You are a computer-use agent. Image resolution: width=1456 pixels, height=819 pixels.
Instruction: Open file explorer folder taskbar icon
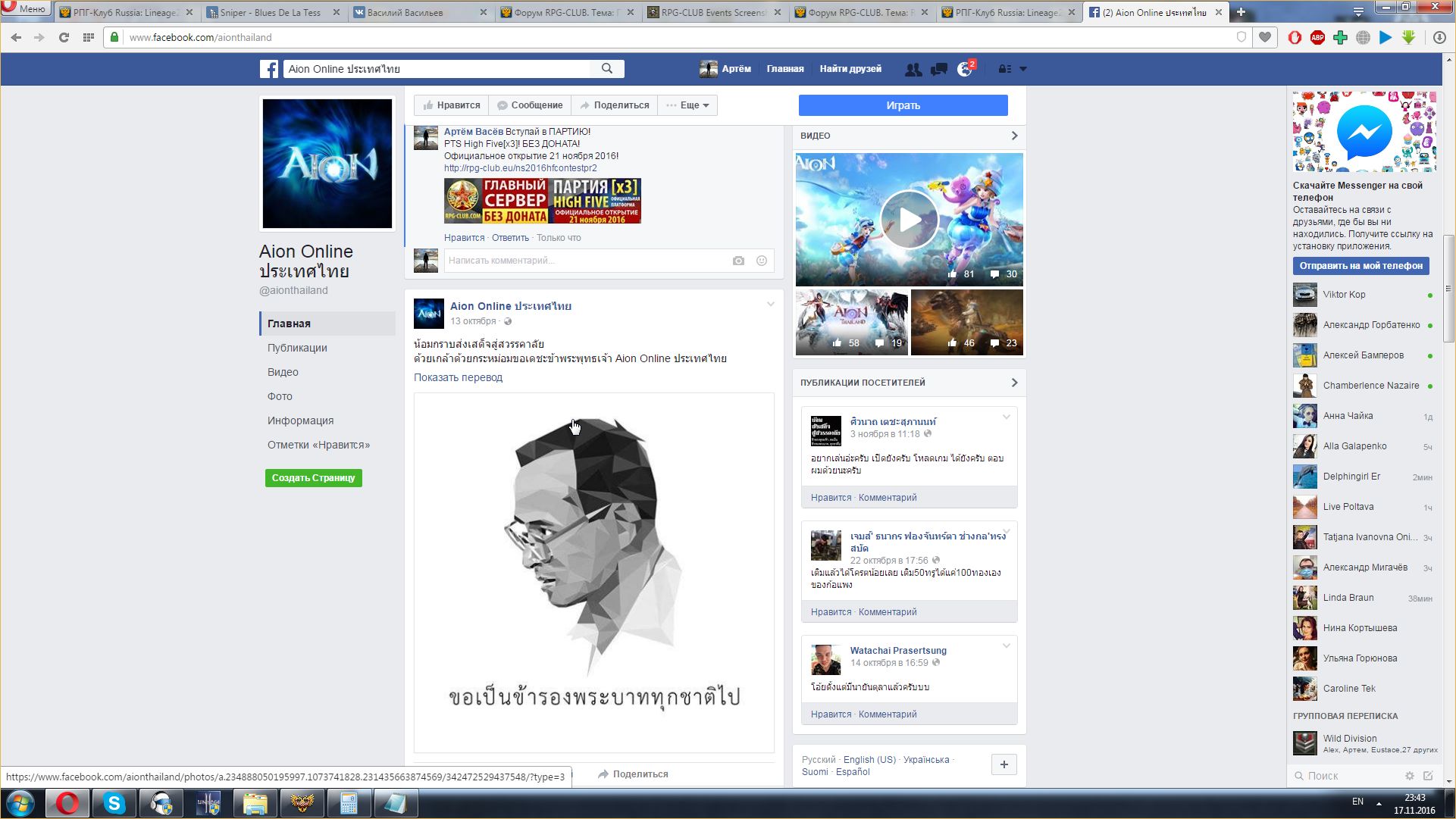tap(255, 803)
